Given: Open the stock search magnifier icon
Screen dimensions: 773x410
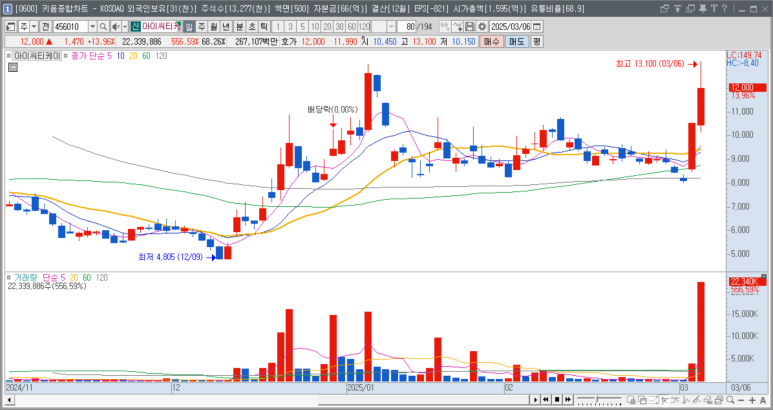Looking at the screenshot, I should [x=103, y=27].
